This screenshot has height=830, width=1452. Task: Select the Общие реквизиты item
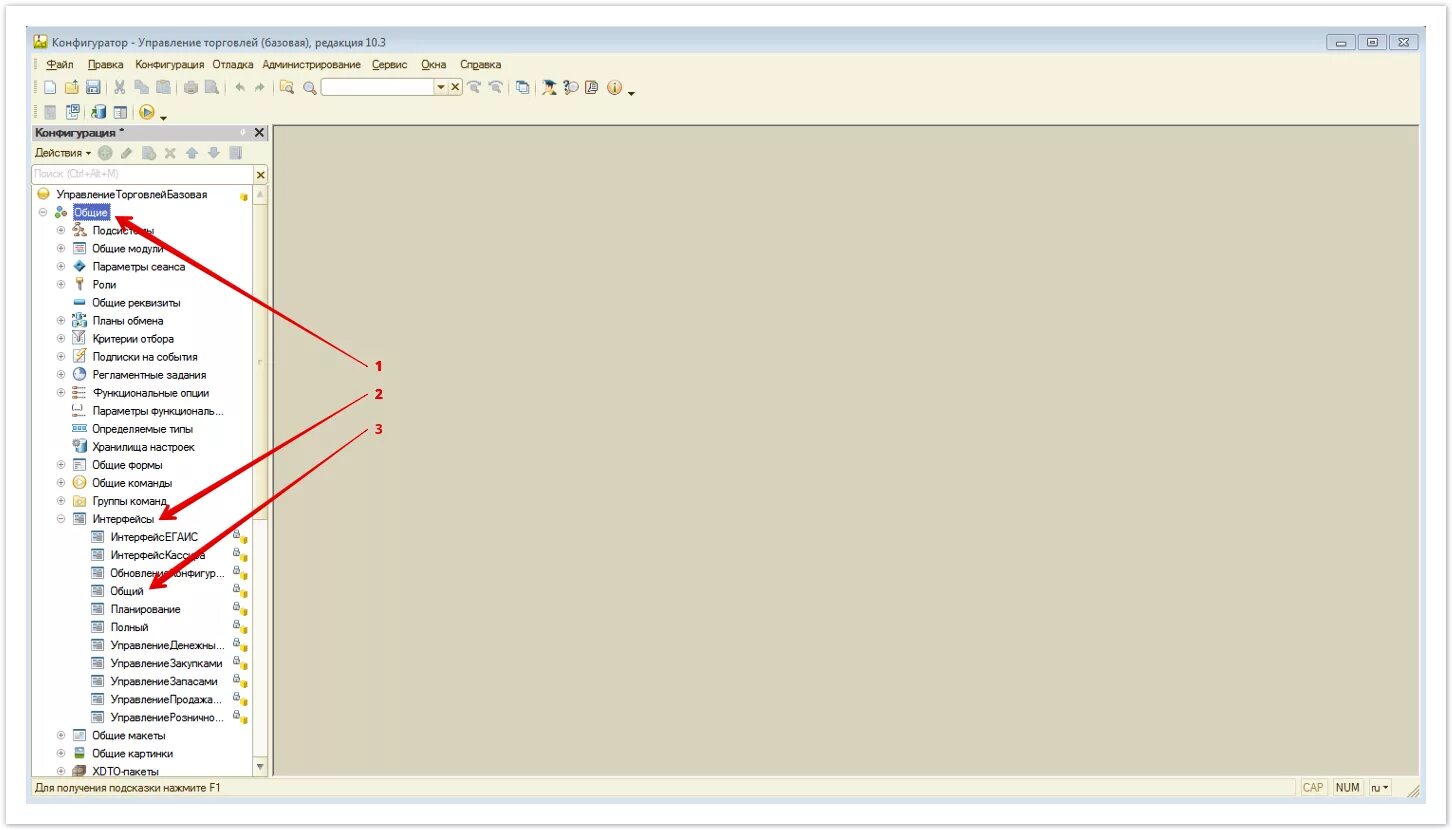coord(137,303)
